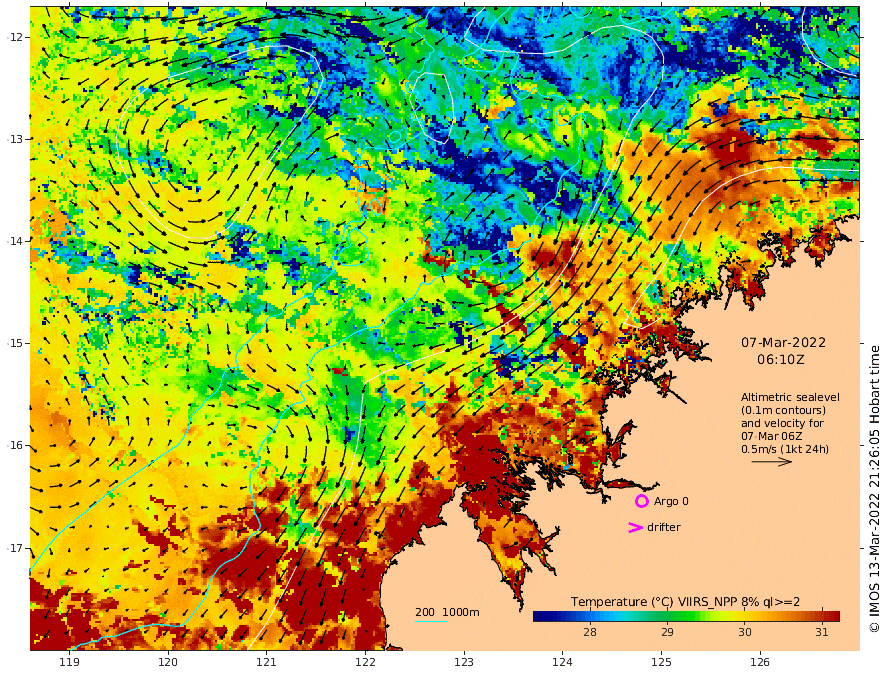This screenshot has height=680, width=880.
Task: Click the cyan 200m contour legend line
Action: click(431, 621)
